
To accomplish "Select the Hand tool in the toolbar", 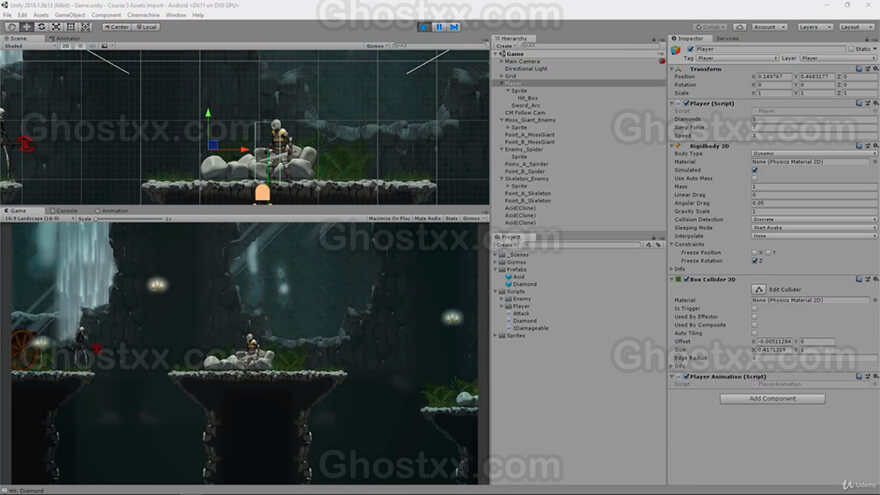I will (11, 26).
